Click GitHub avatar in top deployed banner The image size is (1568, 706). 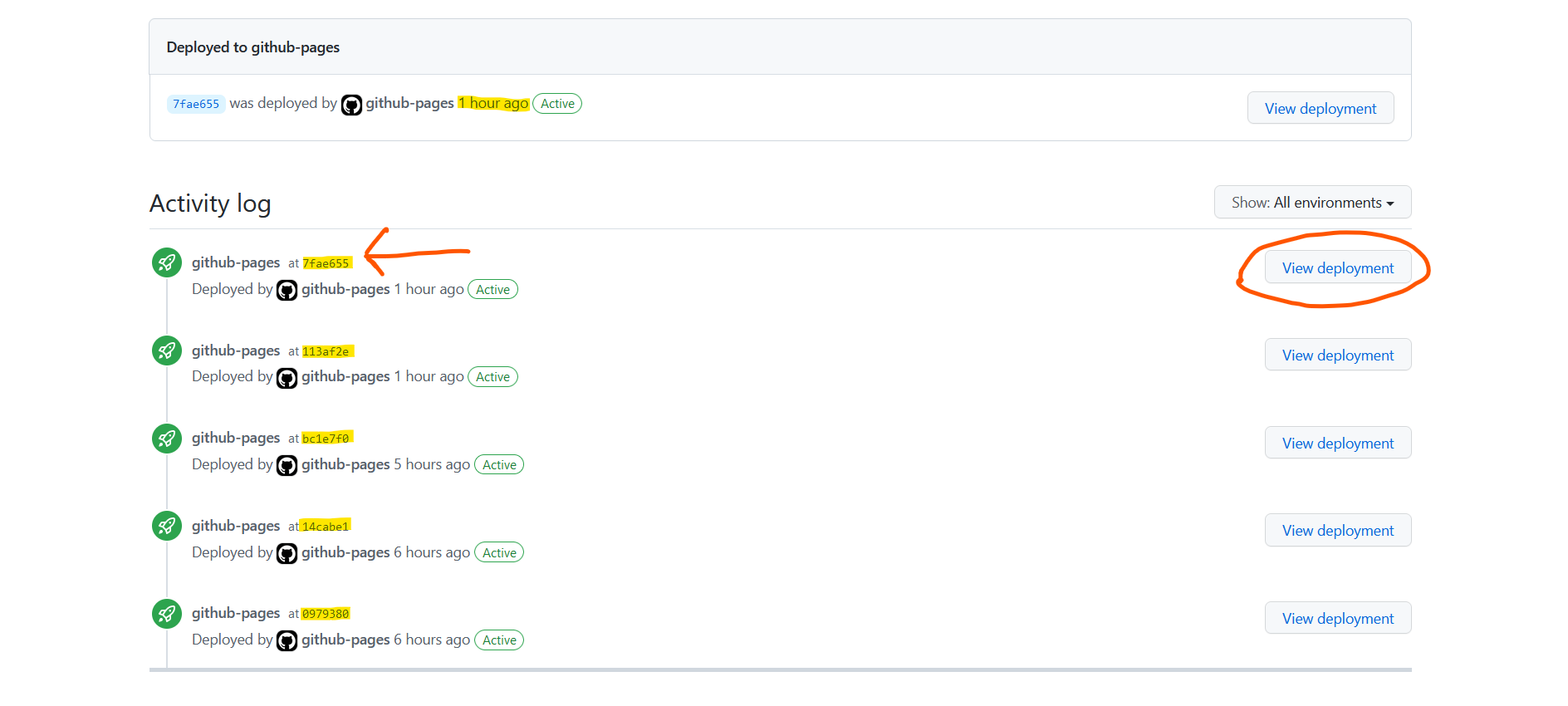pyautogui.click(x=351, y=105)
